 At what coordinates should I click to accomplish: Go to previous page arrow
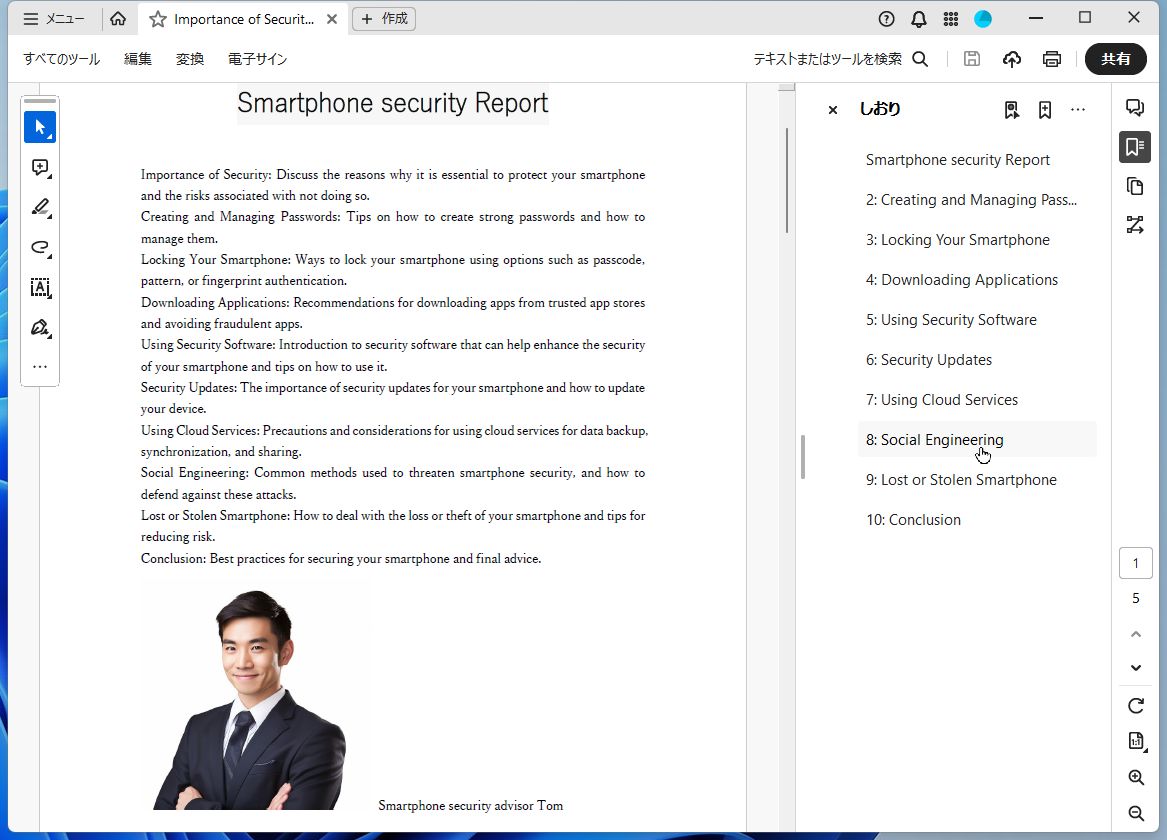click(1136, 634)
